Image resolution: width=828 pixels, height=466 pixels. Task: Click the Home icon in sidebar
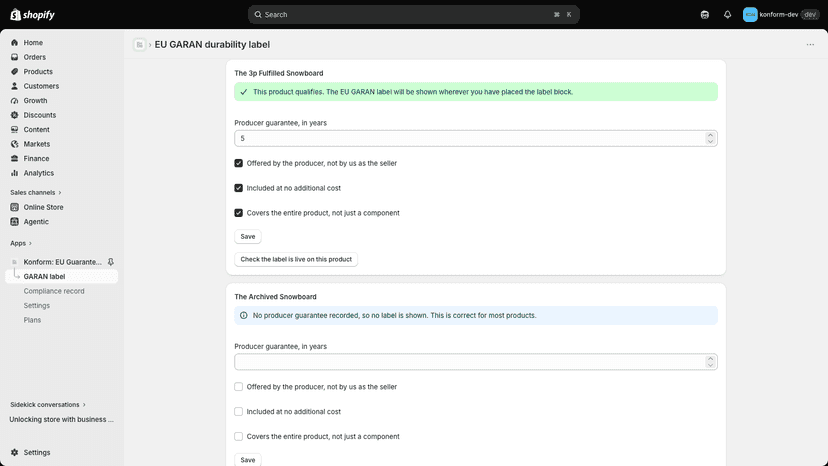14,43
